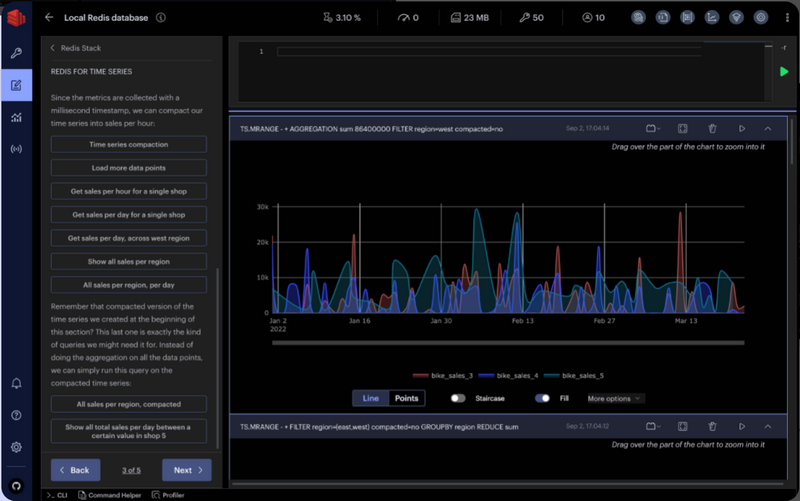Toggle bike_sales_3 series in legend
Image resolution: width=800 pixels, height=501 pixels.
(x=443, y=375)
